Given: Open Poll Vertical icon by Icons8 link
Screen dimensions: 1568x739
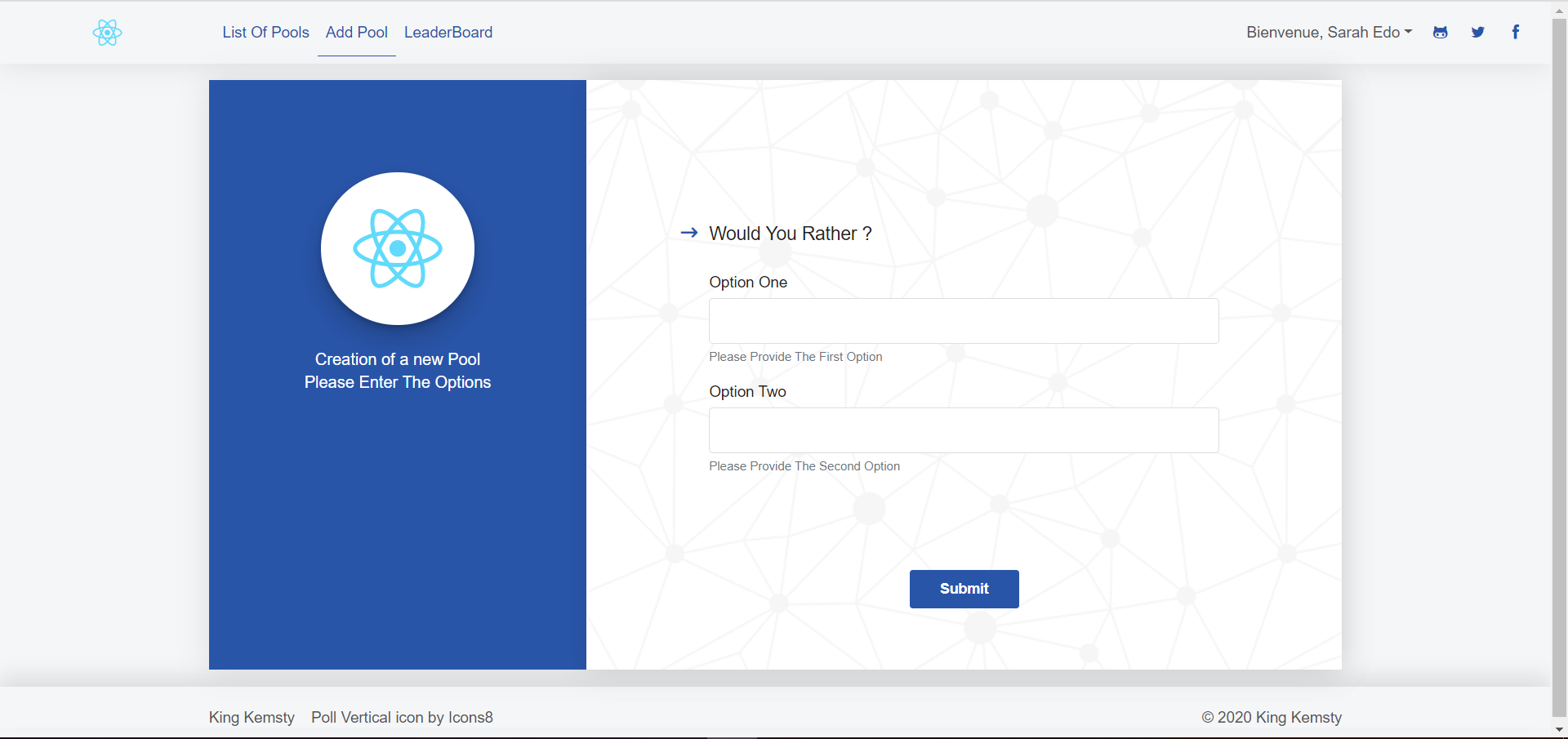Looking at the screenshot, I should 402,717.
